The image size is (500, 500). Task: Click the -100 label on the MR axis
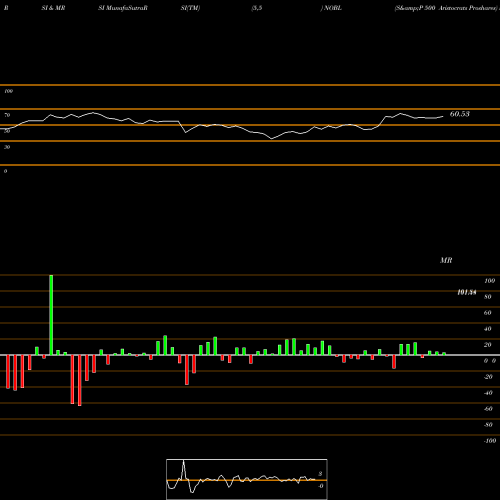pyautogui.click(x=490, y=441)
